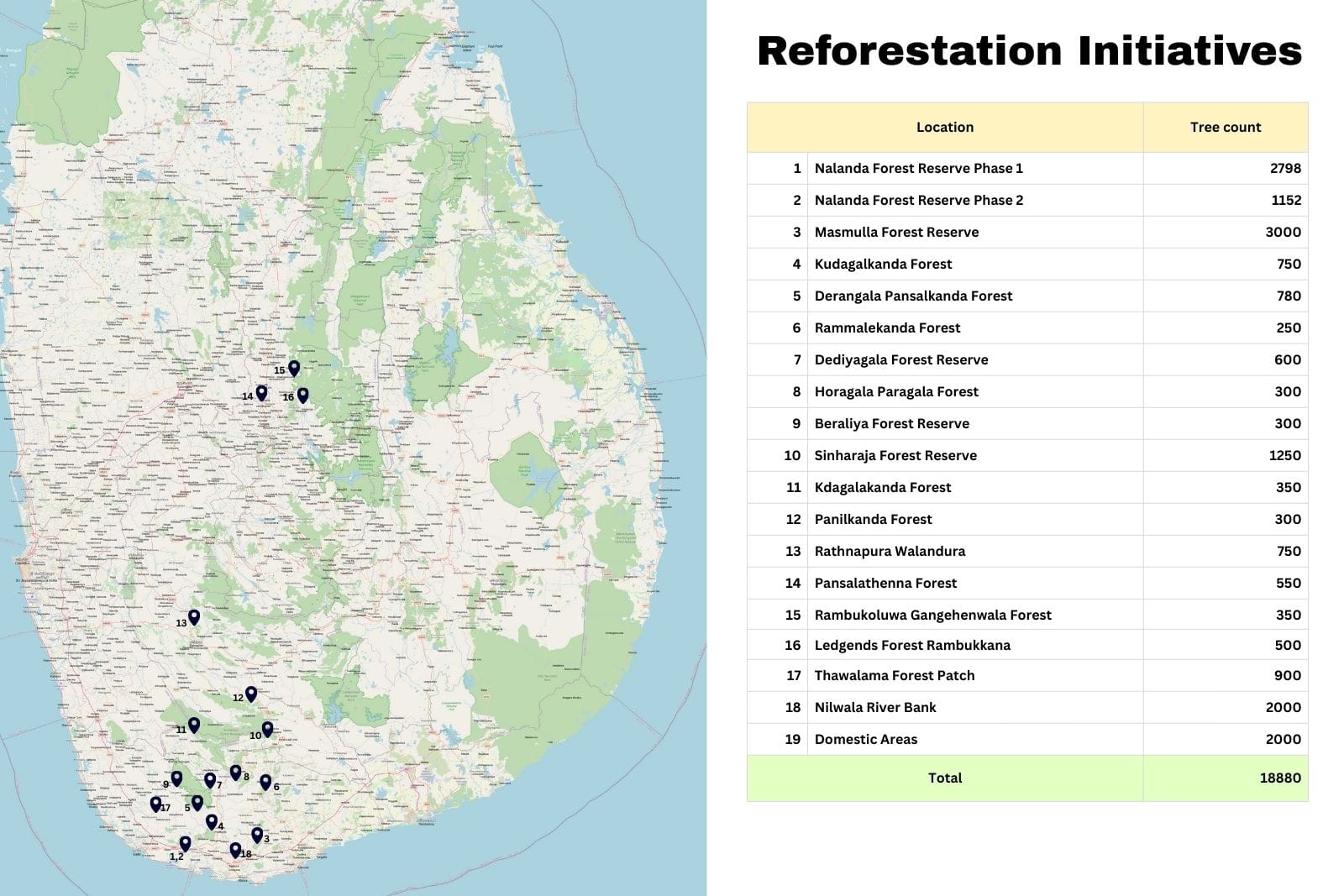Select map marker number 17

tap(155, 804)
